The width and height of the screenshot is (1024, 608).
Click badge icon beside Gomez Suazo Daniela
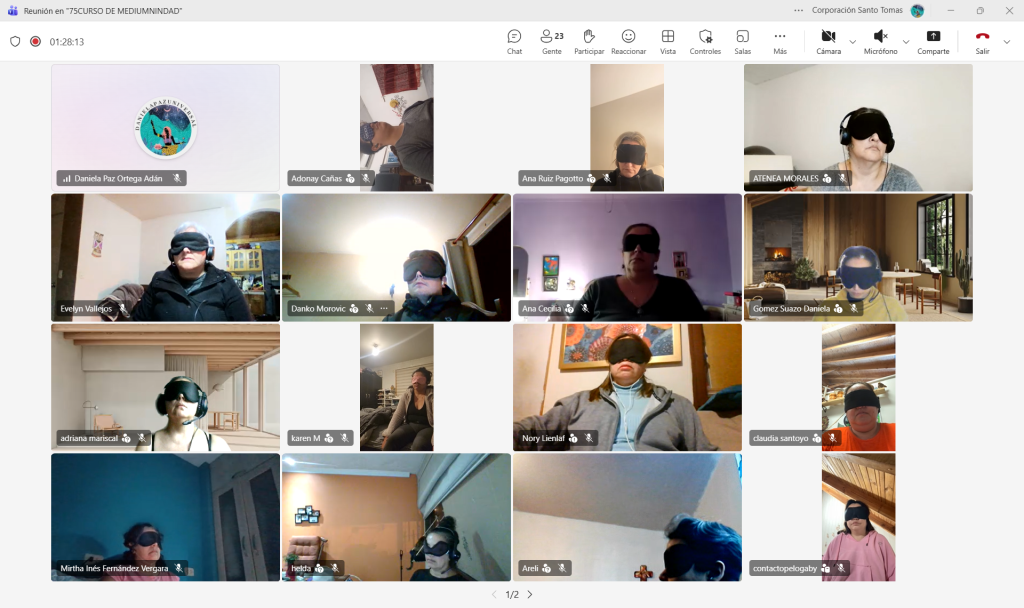click(x=838, y=308)
